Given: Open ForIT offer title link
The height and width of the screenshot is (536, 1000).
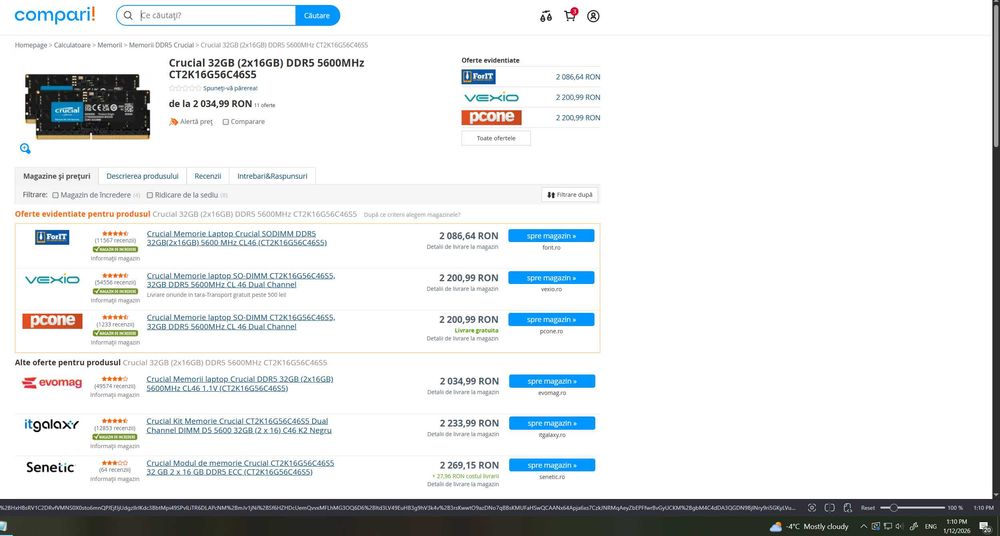Looking at the screenshot, I should pos(237,238).
